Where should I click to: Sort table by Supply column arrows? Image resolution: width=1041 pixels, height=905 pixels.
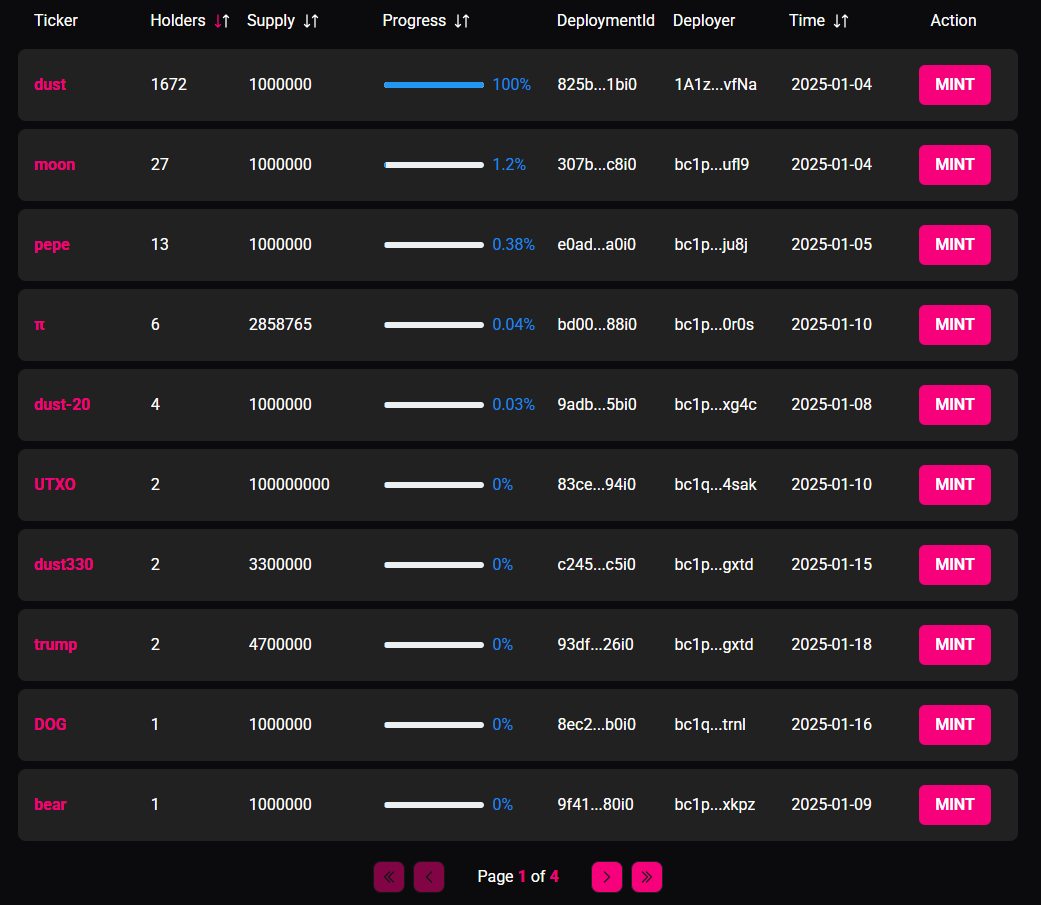pyautogui.click(x=311, y=21)
